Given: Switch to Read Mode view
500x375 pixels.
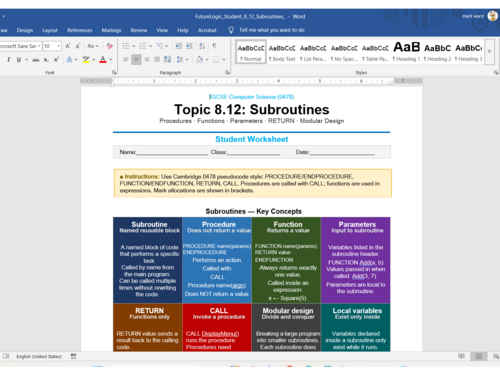Looking at the screenshot, I should pyautogui.click(x=461, y=356).
